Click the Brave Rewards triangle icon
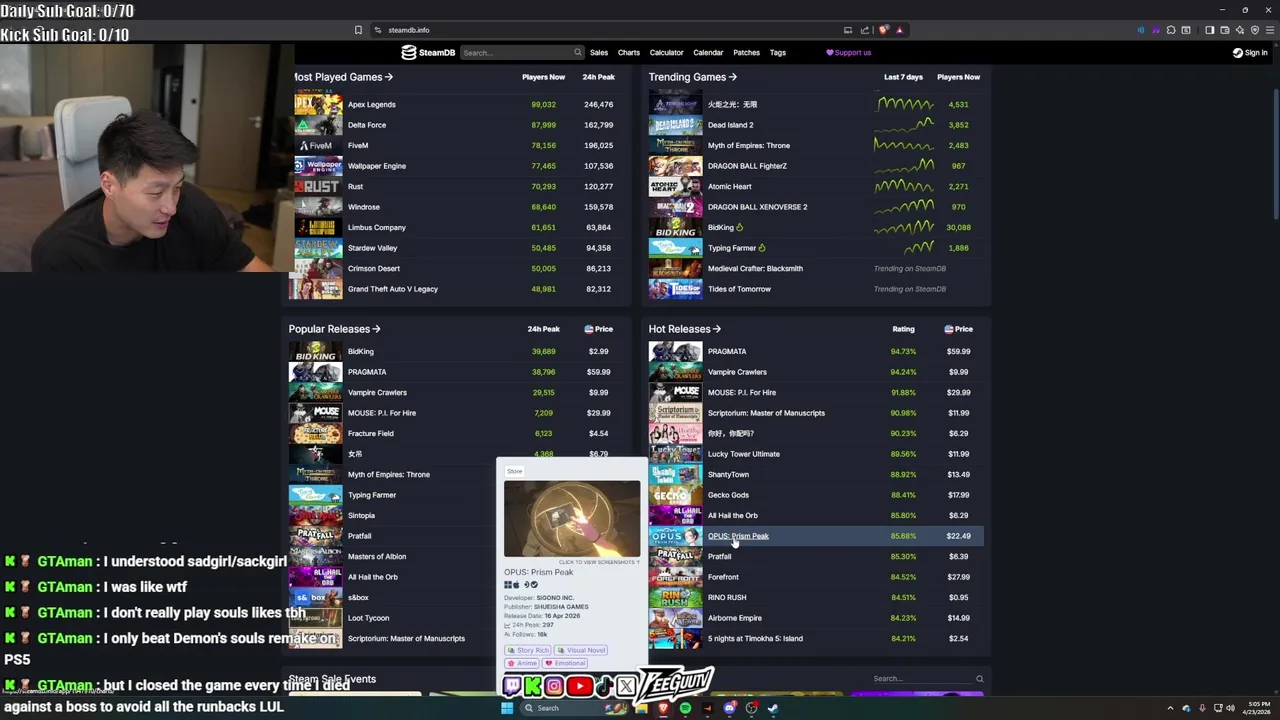The height and width of the screenshot is (720, 1280). click(x=900, y=30)
